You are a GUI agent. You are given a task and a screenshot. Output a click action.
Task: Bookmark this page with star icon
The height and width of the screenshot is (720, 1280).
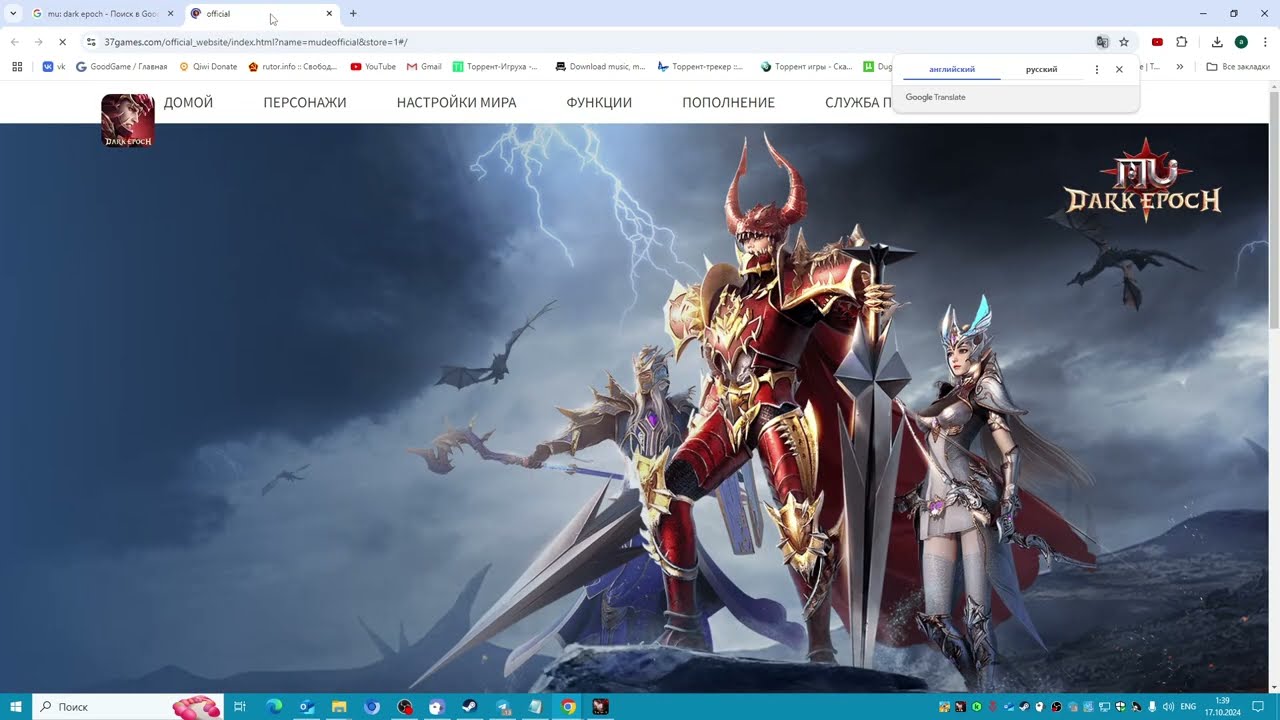(1124, 42)
